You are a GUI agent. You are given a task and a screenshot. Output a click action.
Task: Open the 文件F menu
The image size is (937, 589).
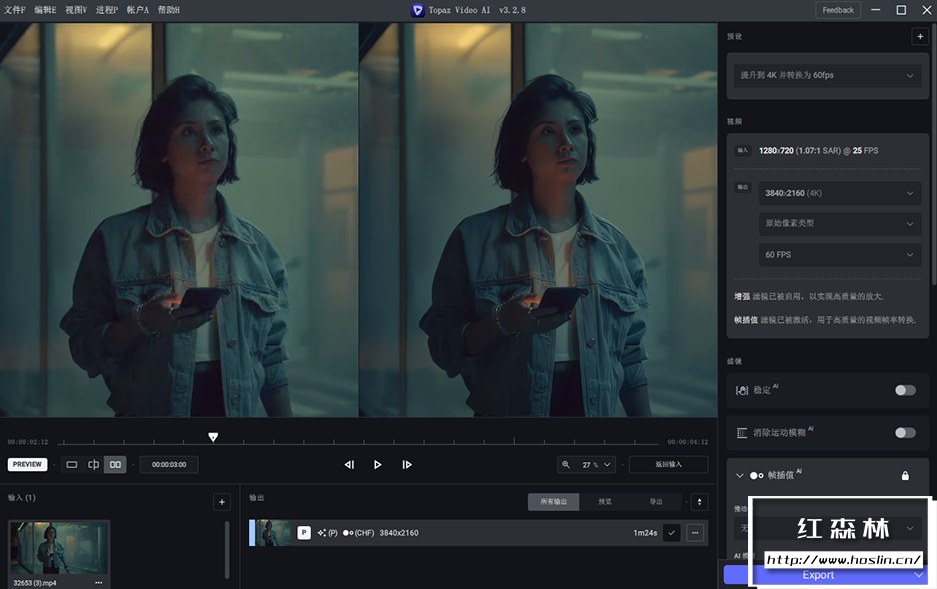tap(15, 10)
